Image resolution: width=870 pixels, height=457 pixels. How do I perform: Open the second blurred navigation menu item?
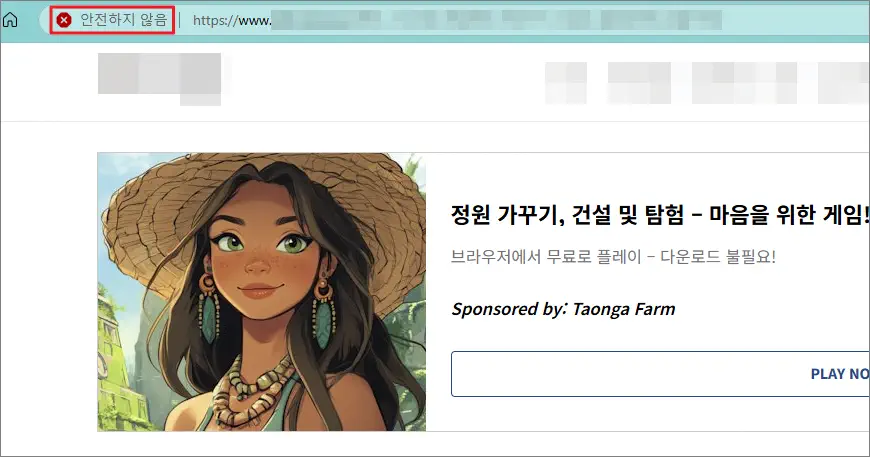pyautogui.click(x=639, y=83)
